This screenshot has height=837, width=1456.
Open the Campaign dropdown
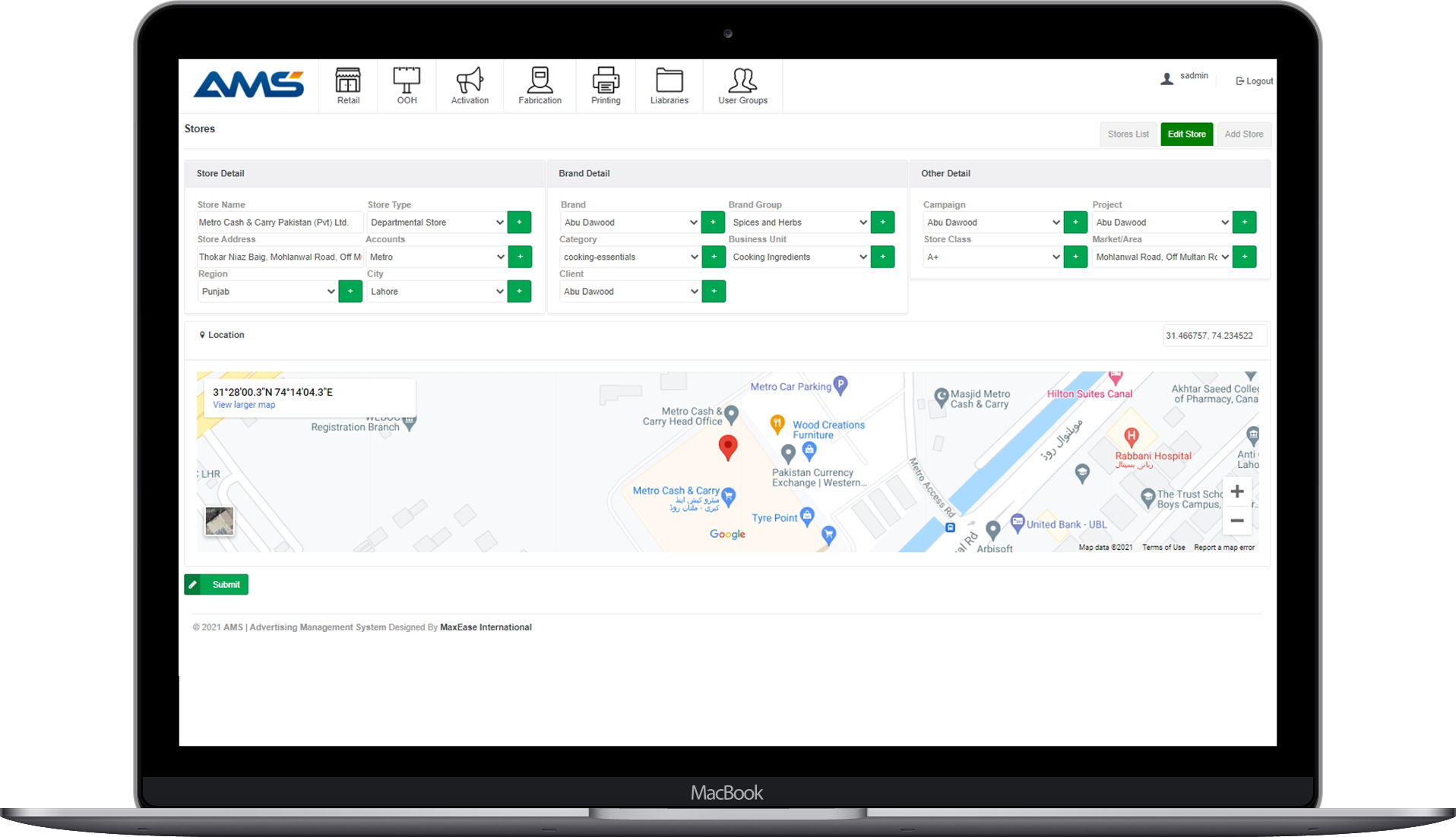(992, 223)
